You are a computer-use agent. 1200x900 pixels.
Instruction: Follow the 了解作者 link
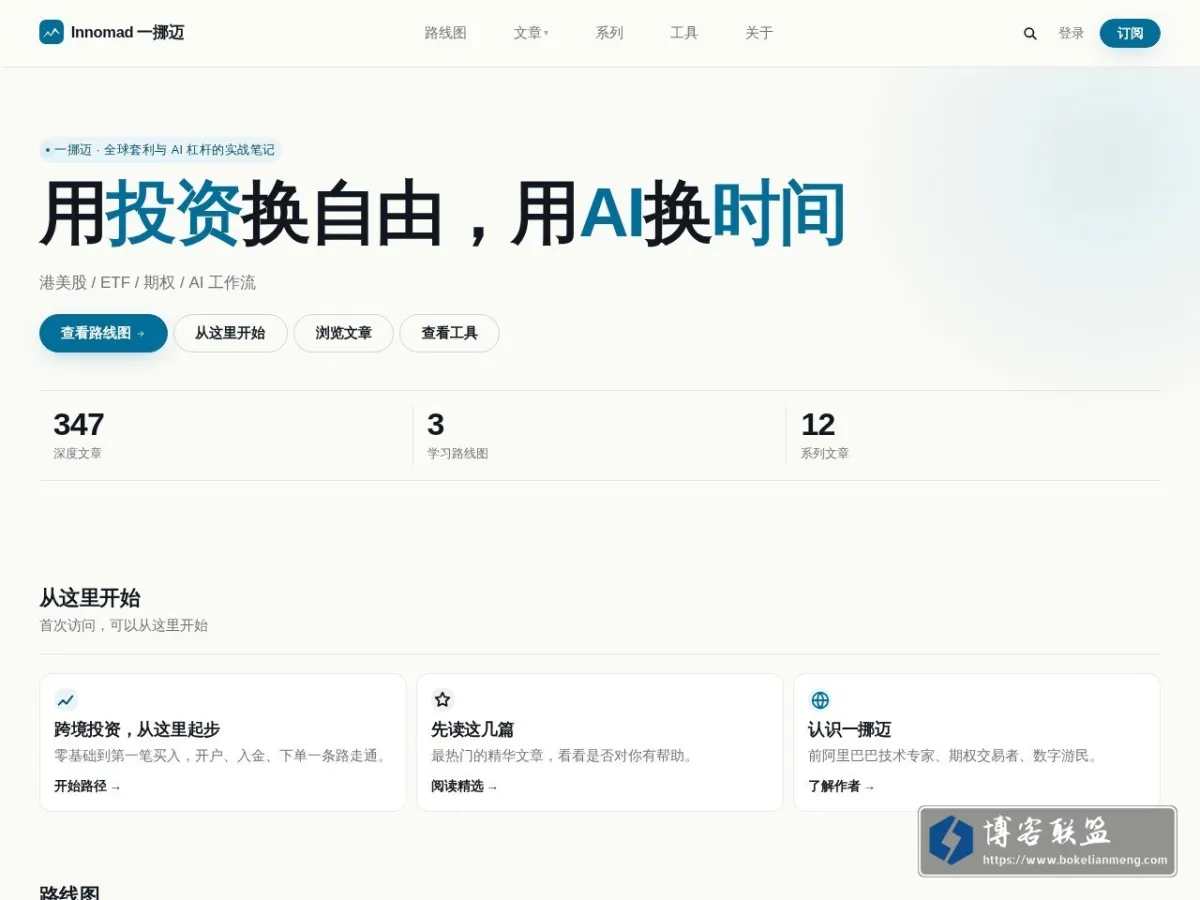(841, 786)
